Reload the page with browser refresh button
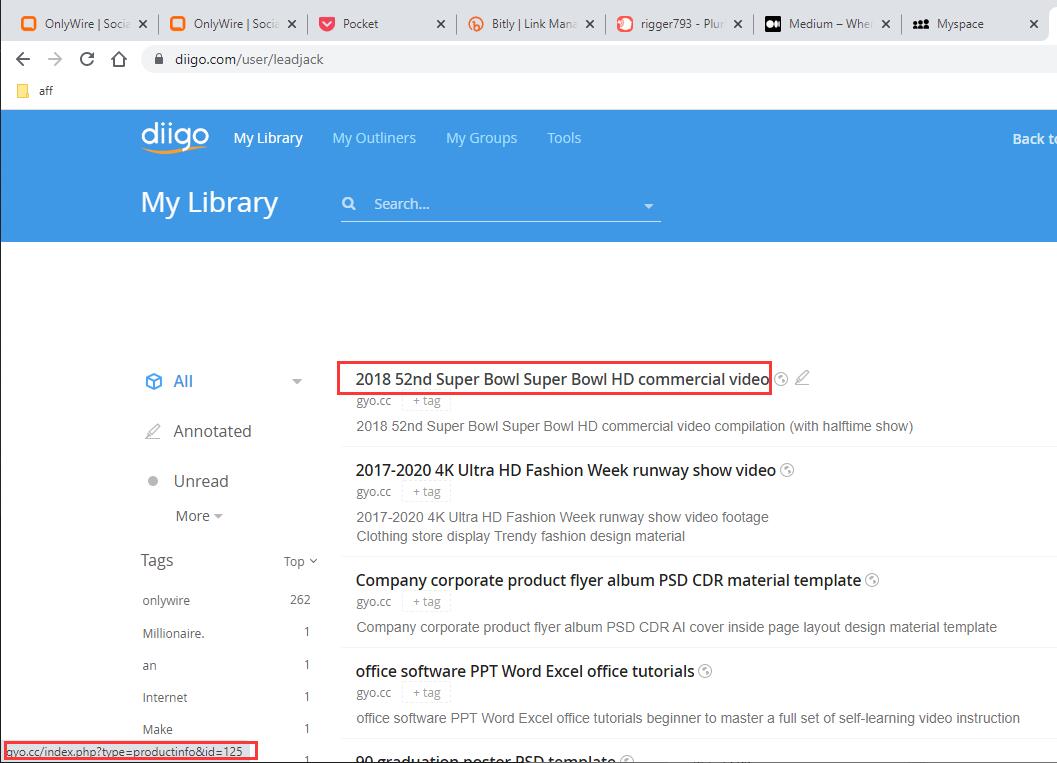This screenshot has width=1057, height=763. coord(87,59)
